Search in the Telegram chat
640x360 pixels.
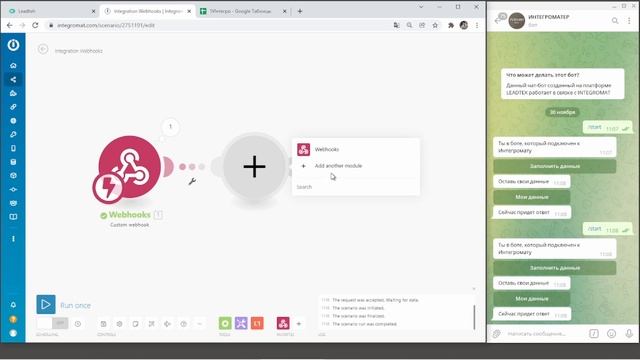pyautogui.click(x=615, y=20)
